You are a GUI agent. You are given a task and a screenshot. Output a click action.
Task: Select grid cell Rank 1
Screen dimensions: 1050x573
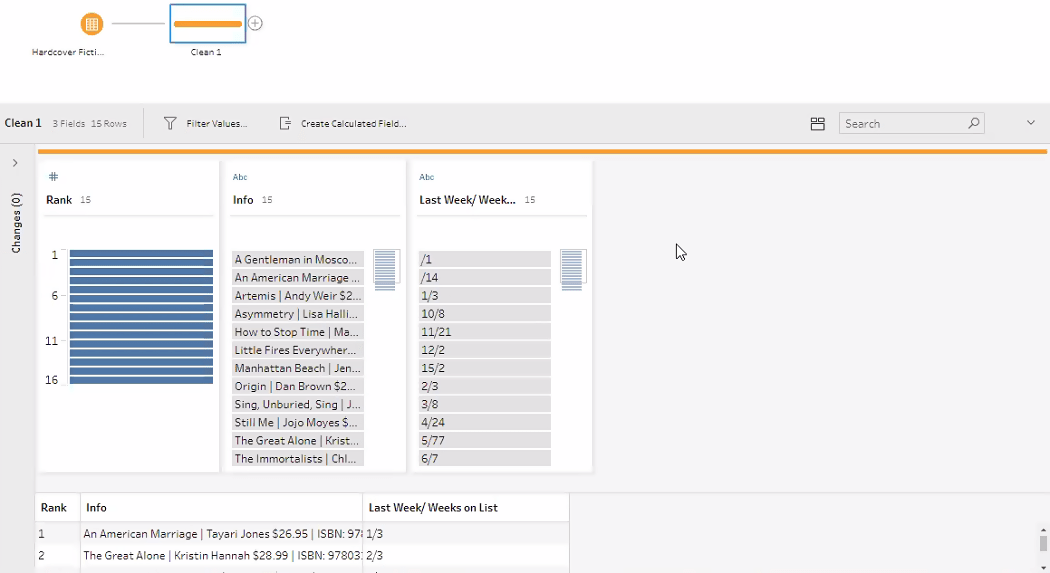[58, 534]
